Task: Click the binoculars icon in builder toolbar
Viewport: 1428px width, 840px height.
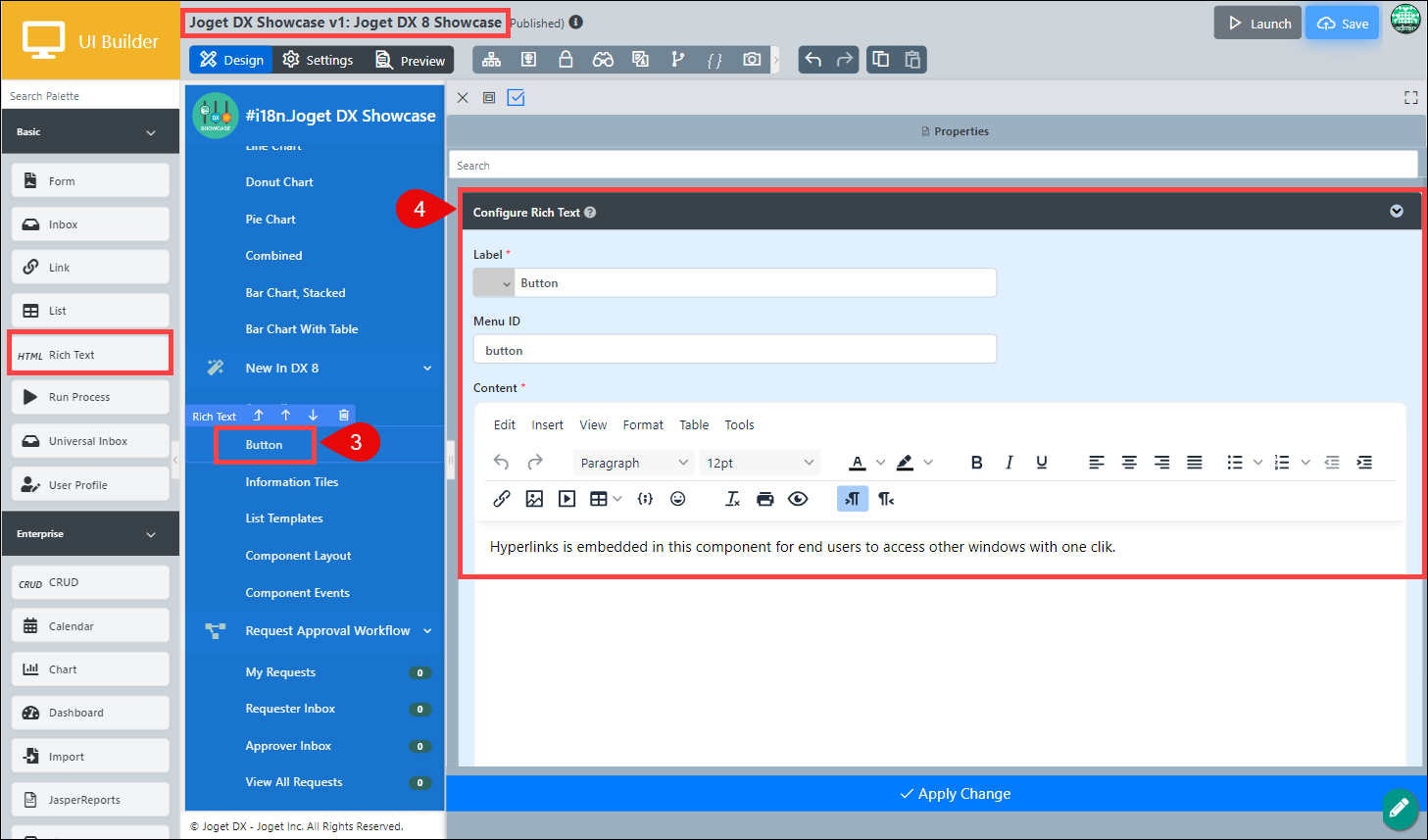Action: tap(603, 60)
